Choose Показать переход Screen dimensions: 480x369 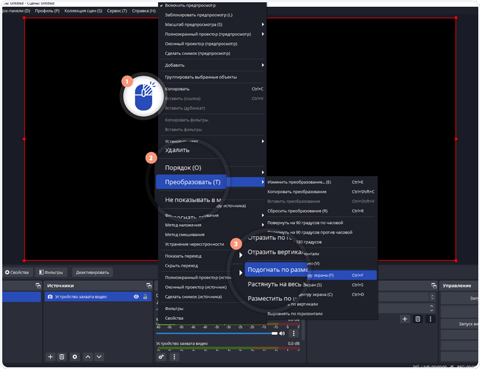183,256
